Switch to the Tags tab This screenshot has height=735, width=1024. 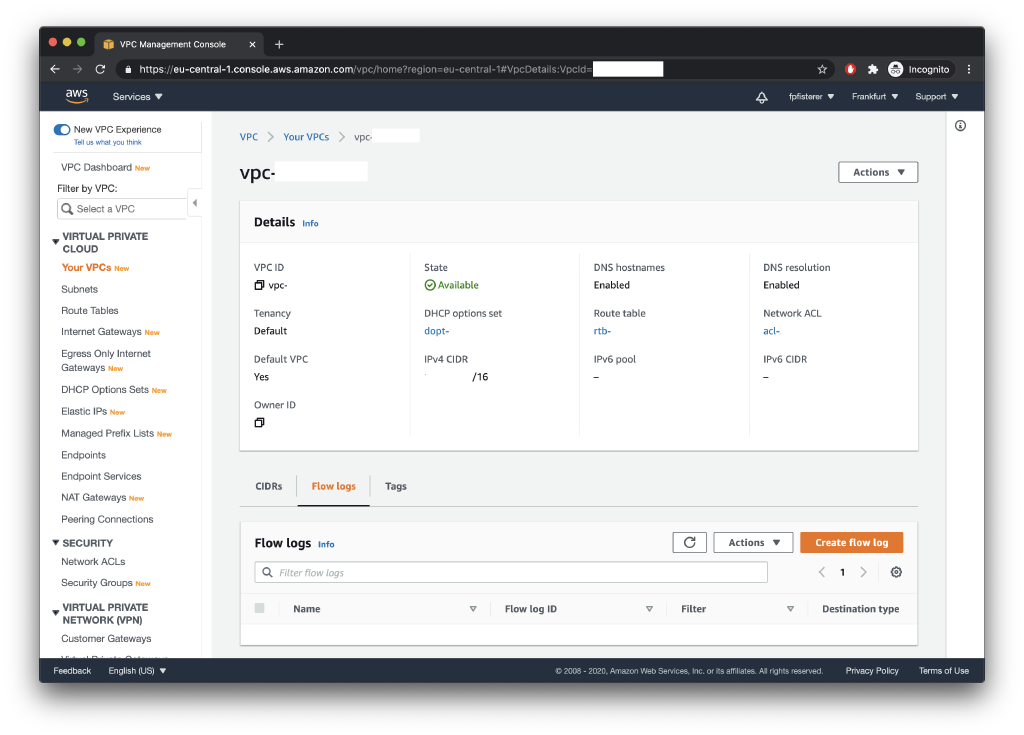[395, 486]
